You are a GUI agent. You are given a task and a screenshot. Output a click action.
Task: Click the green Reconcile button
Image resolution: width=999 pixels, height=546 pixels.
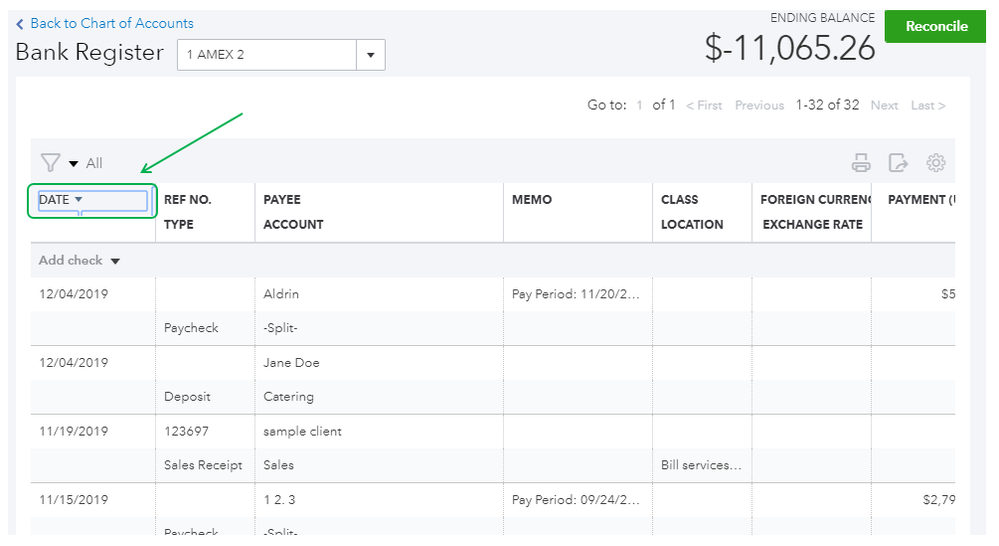(x=936, y=27)
